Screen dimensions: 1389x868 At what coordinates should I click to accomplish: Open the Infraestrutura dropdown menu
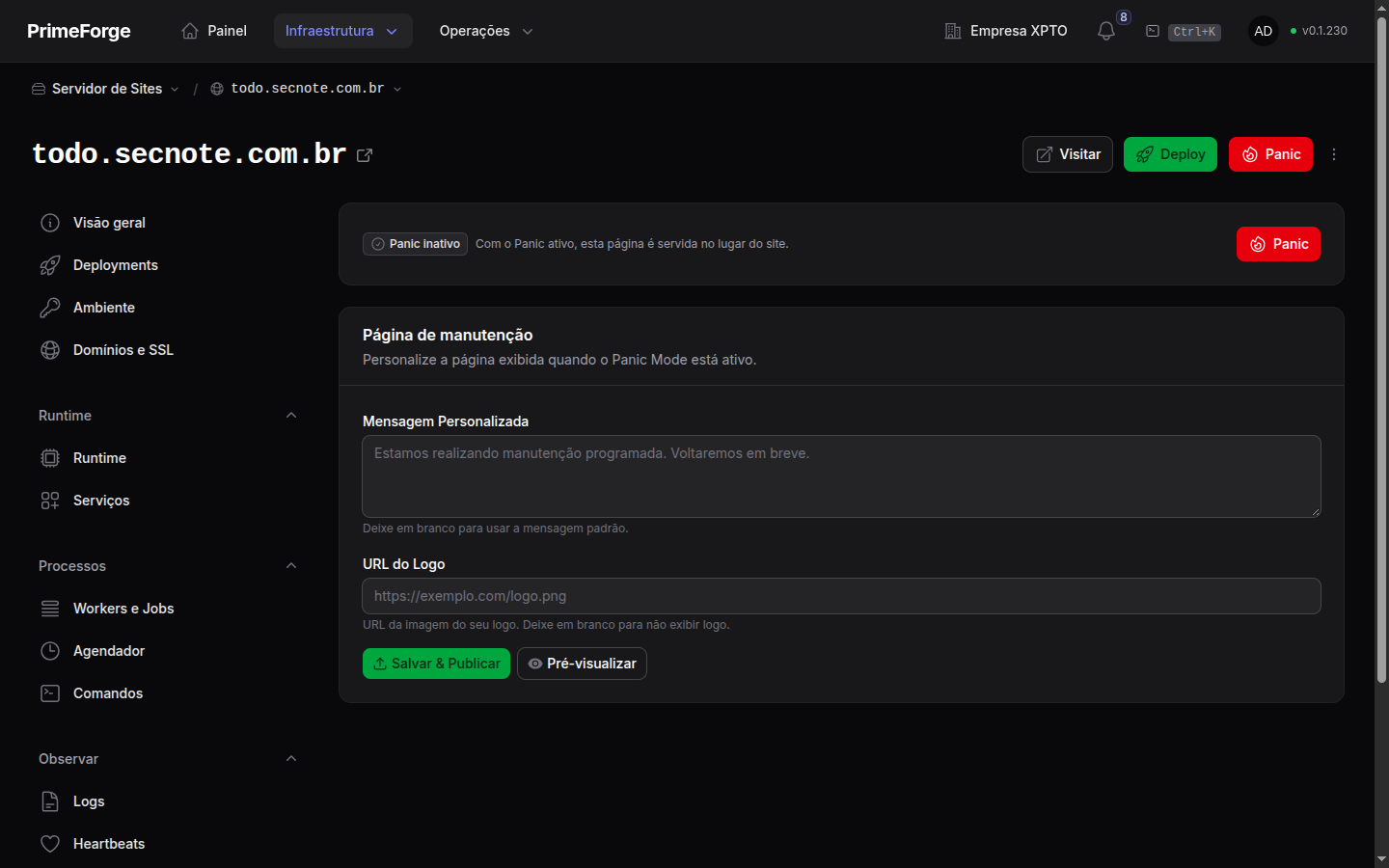tap(343, 31)
